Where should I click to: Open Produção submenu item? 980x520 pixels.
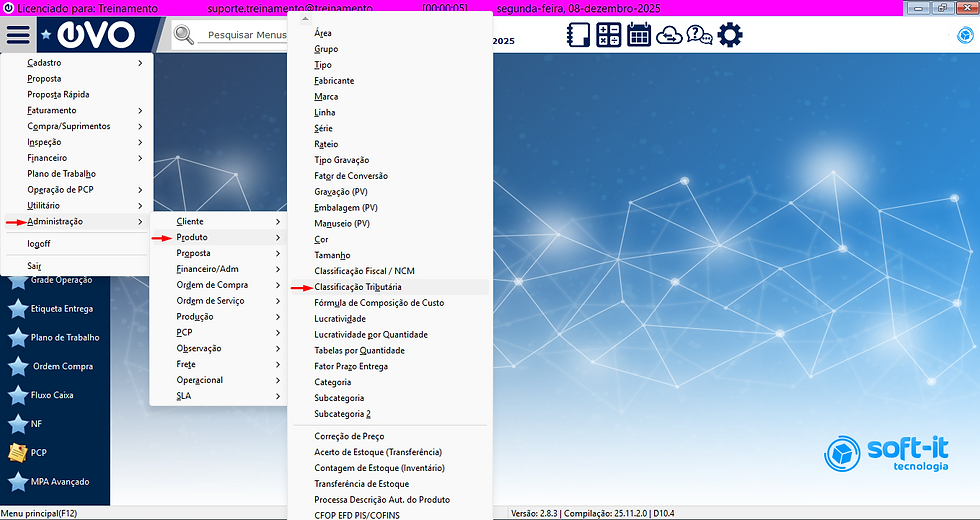point(219,317)
